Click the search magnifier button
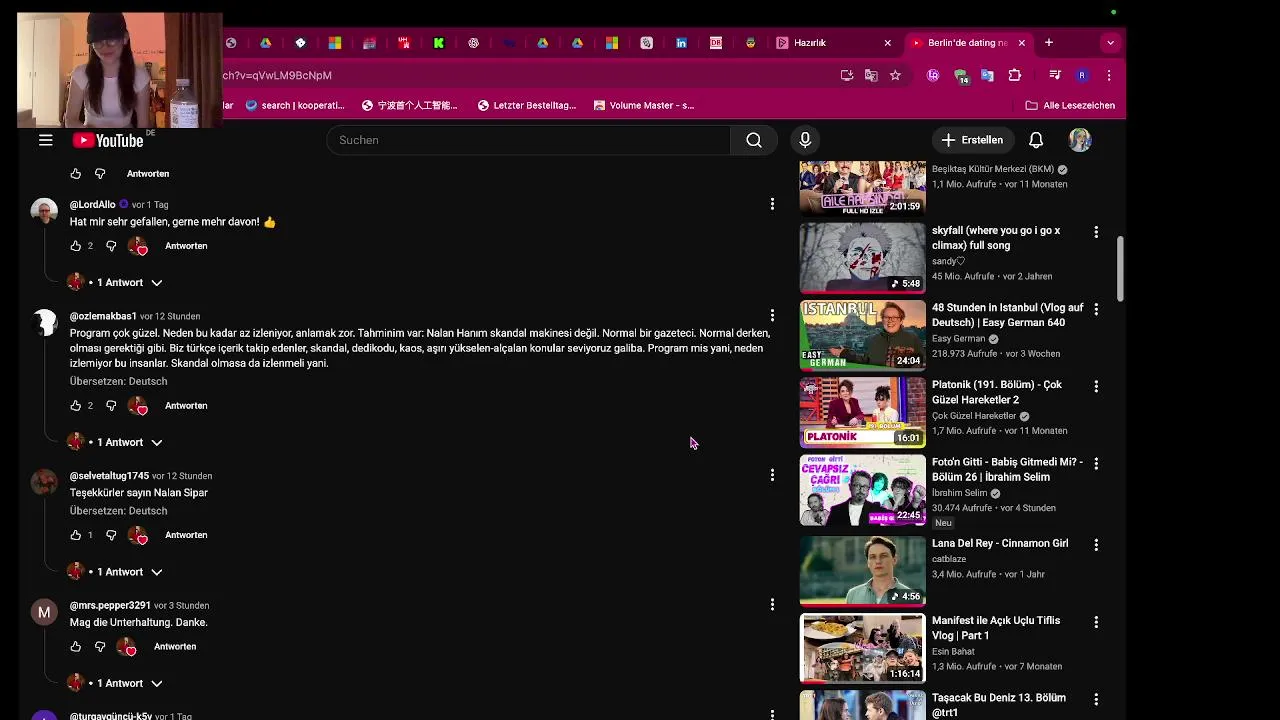1280x720 pixels. 754,140
